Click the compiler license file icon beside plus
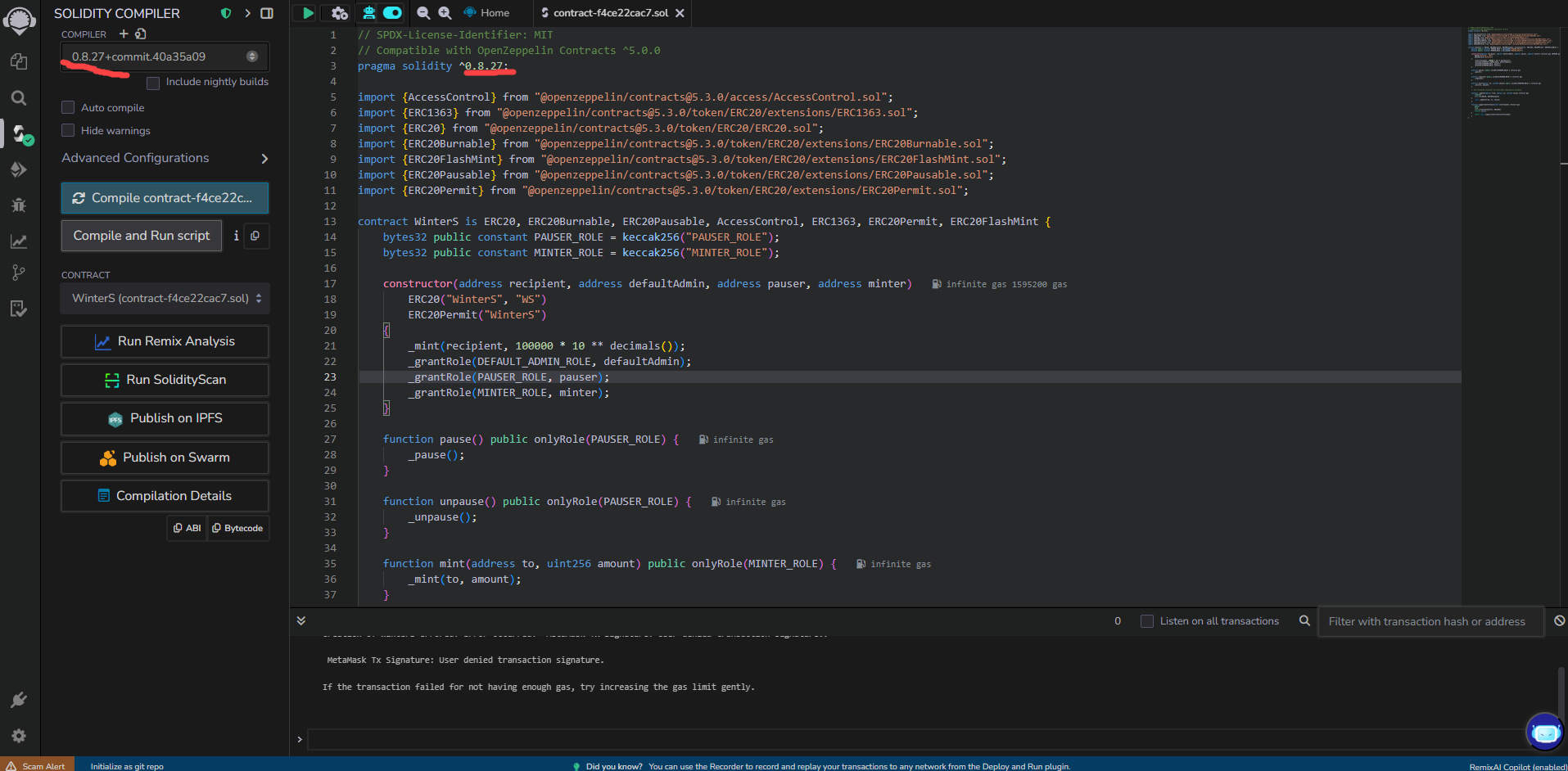 pos(141,34)
